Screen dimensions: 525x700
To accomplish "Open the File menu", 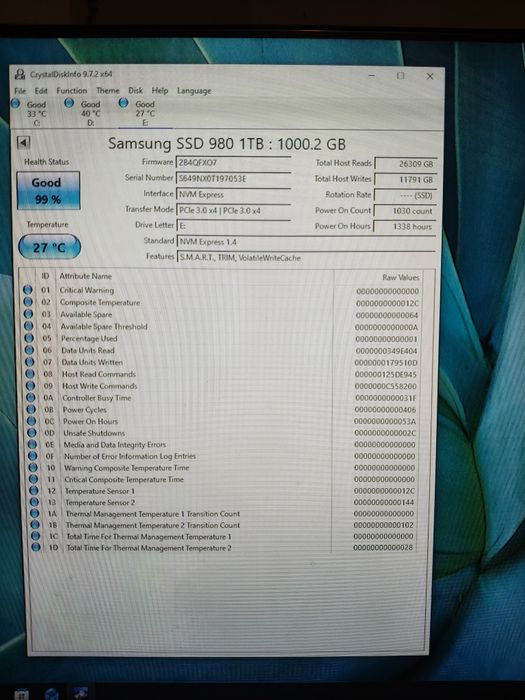I will (x=20, y=91).
